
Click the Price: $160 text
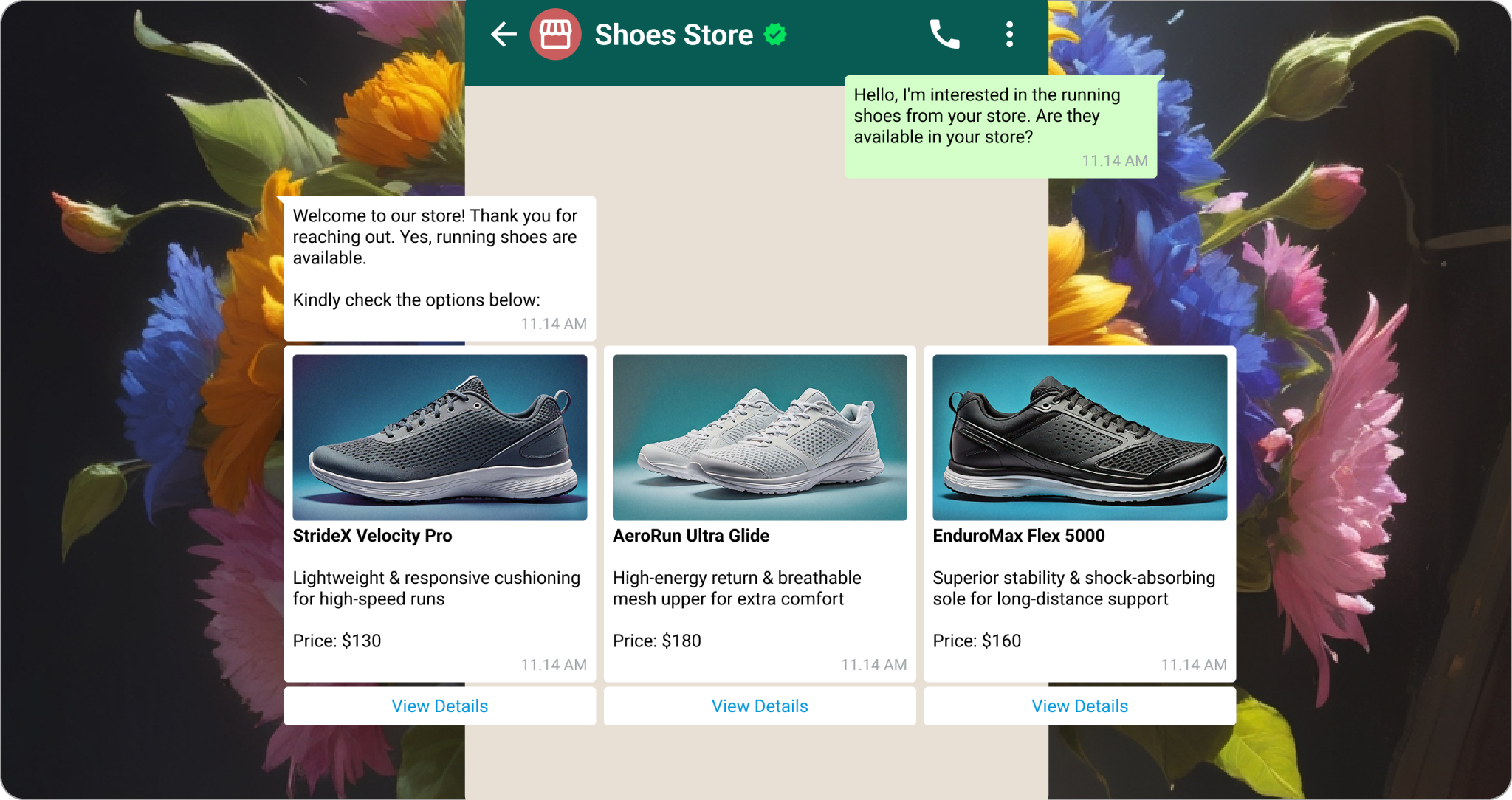tap(976, 641)
